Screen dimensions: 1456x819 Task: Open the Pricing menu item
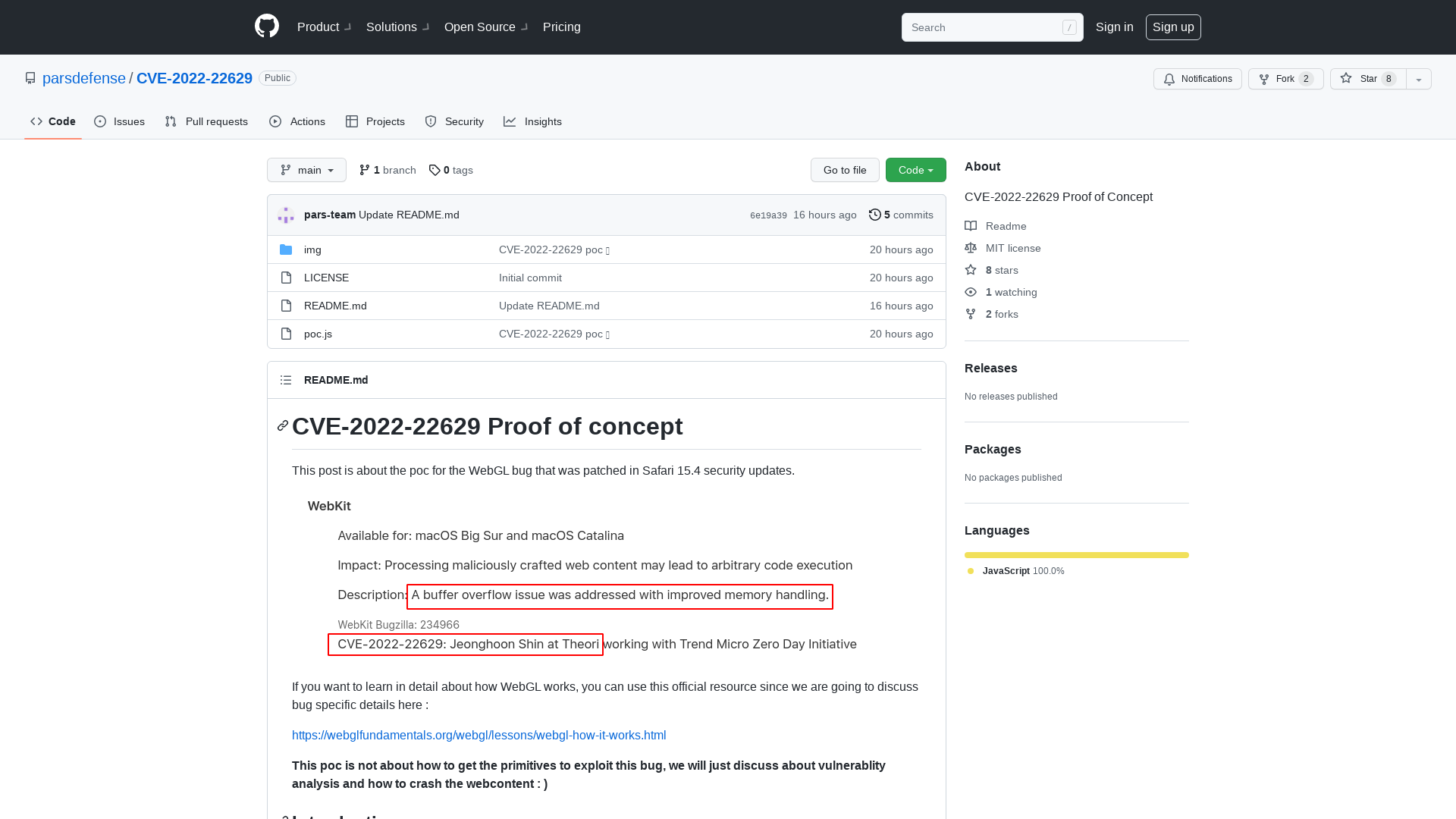561,27
